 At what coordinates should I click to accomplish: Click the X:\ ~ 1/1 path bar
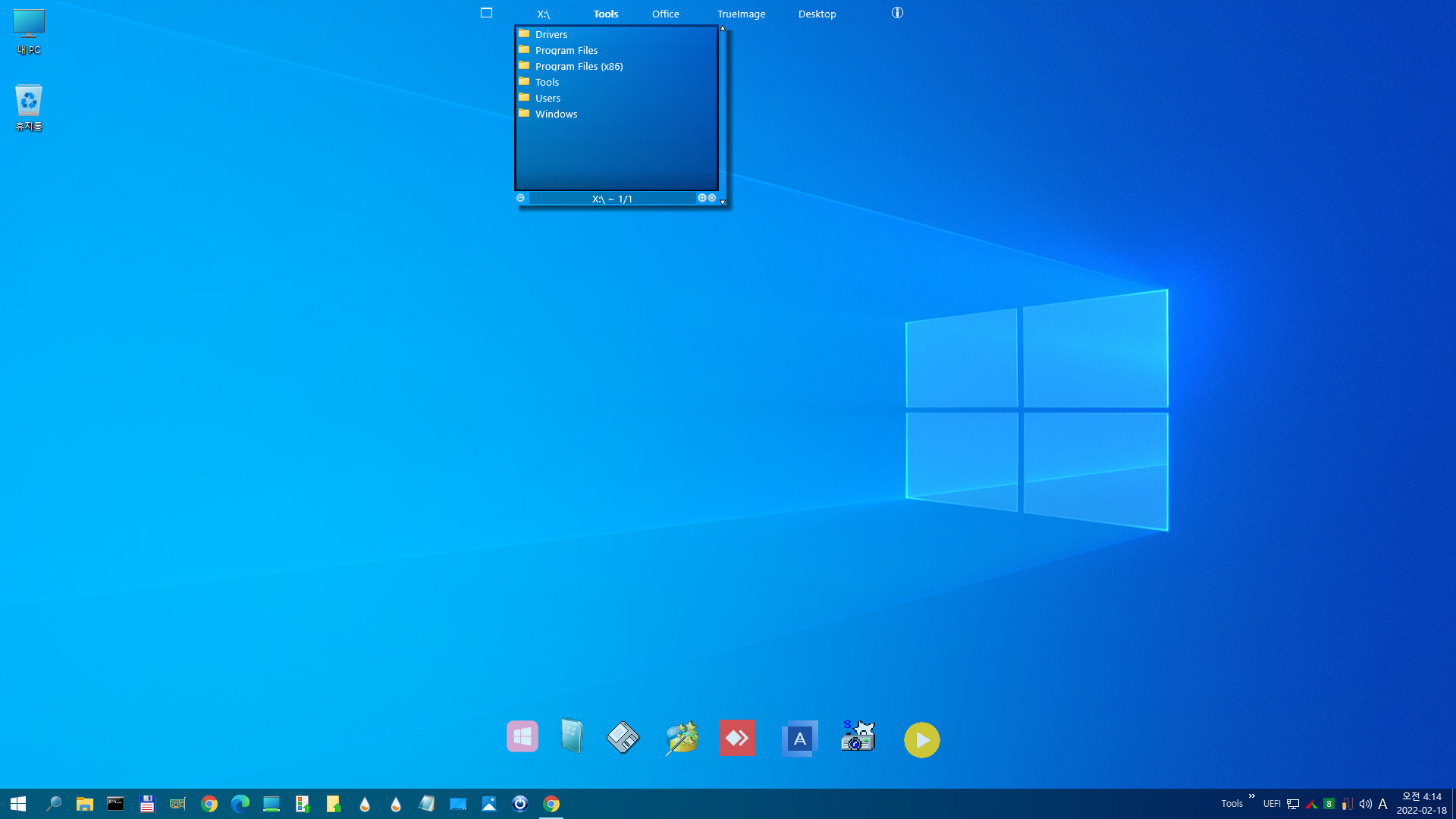coord(612,199)
